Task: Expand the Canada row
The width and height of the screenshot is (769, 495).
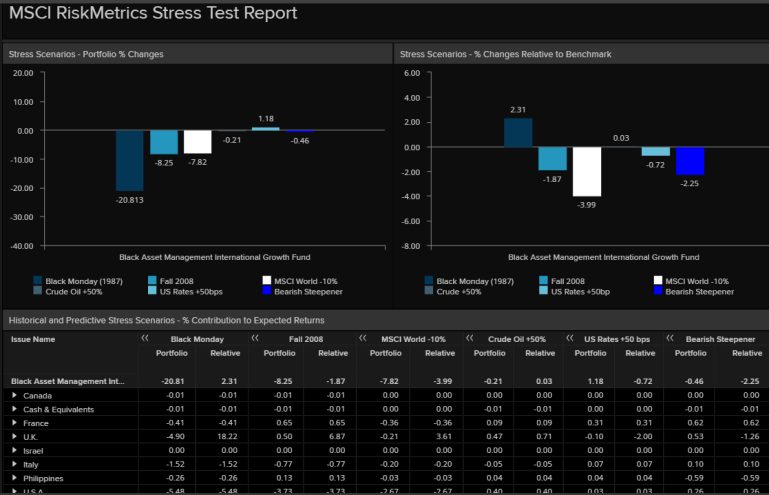Action: point(14,395)
